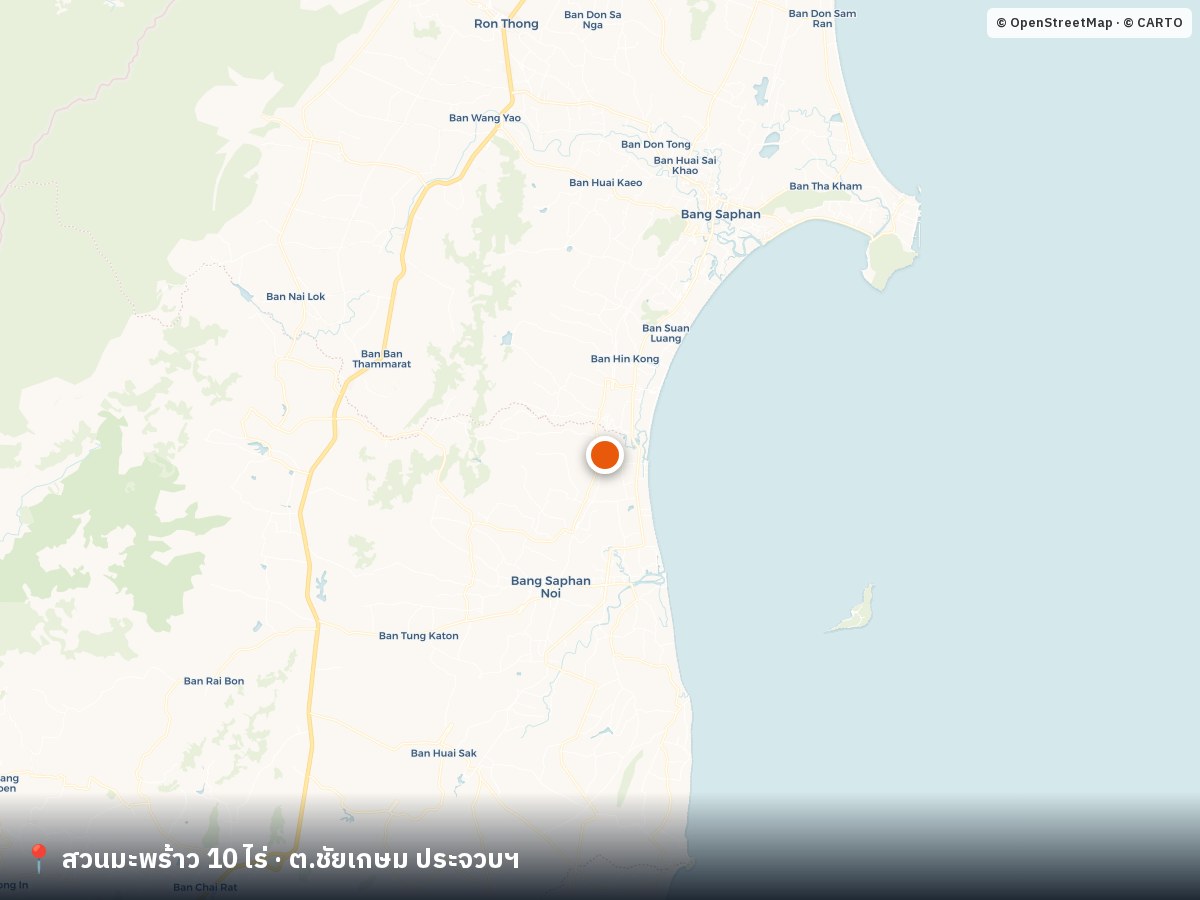Viewport: 1200px width, 900px height.
Task: Click the Bang Saphan town label
Action: [720, 214]
